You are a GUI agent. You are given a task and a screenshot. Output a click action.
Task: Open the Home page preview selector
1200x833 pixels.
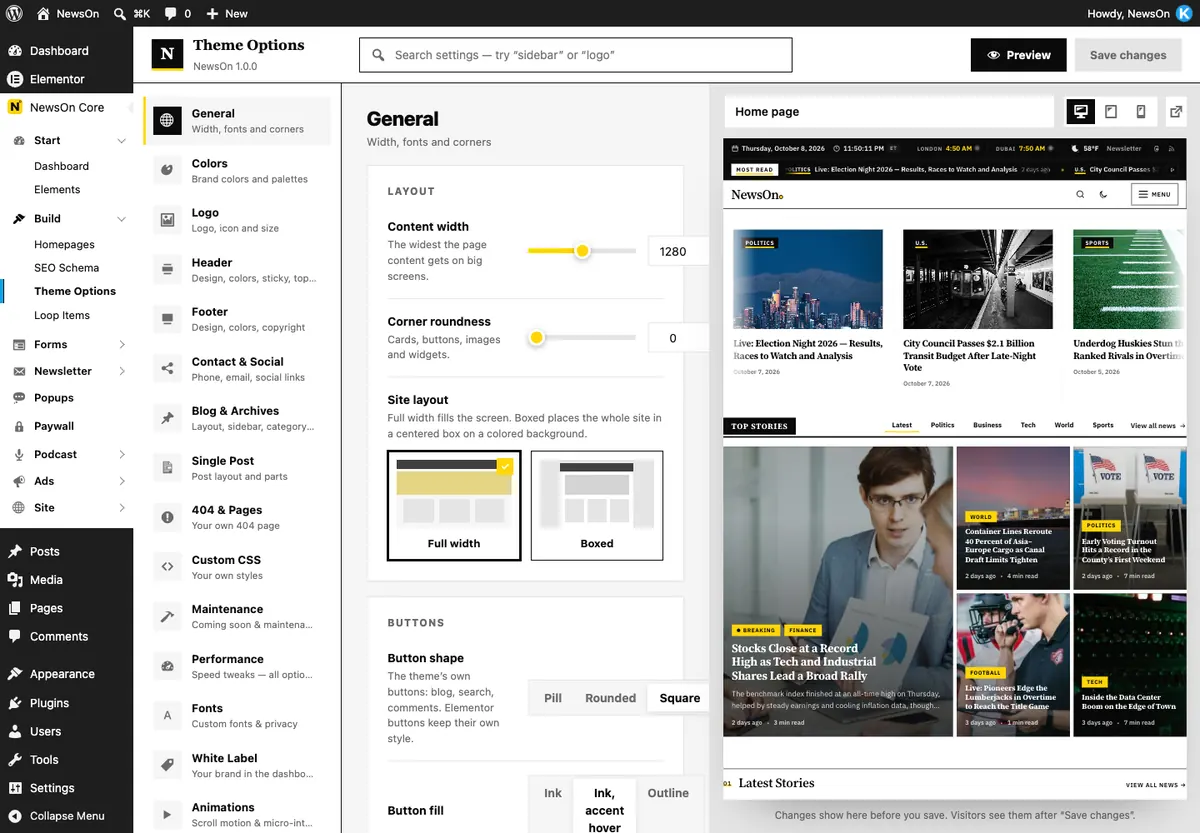pyautogui.click(x=889, y=112)
